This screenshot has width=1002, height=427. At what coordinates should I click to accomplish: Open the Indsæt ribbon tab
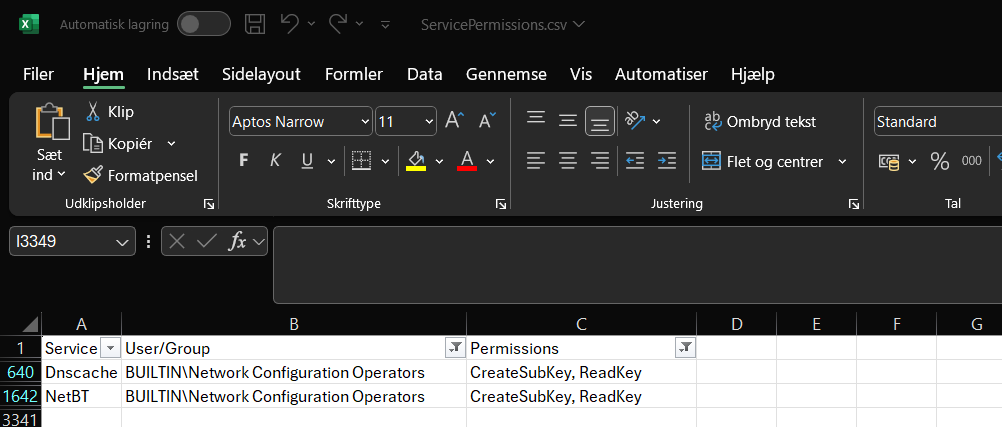(x=173, y=74)
